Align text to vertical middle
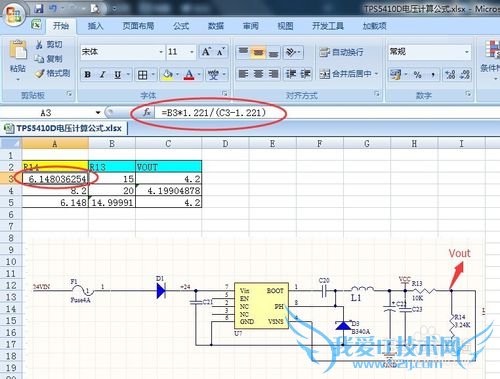Image resolution: width=500 pixels, height=379 pixels. [x=258, y=52]
